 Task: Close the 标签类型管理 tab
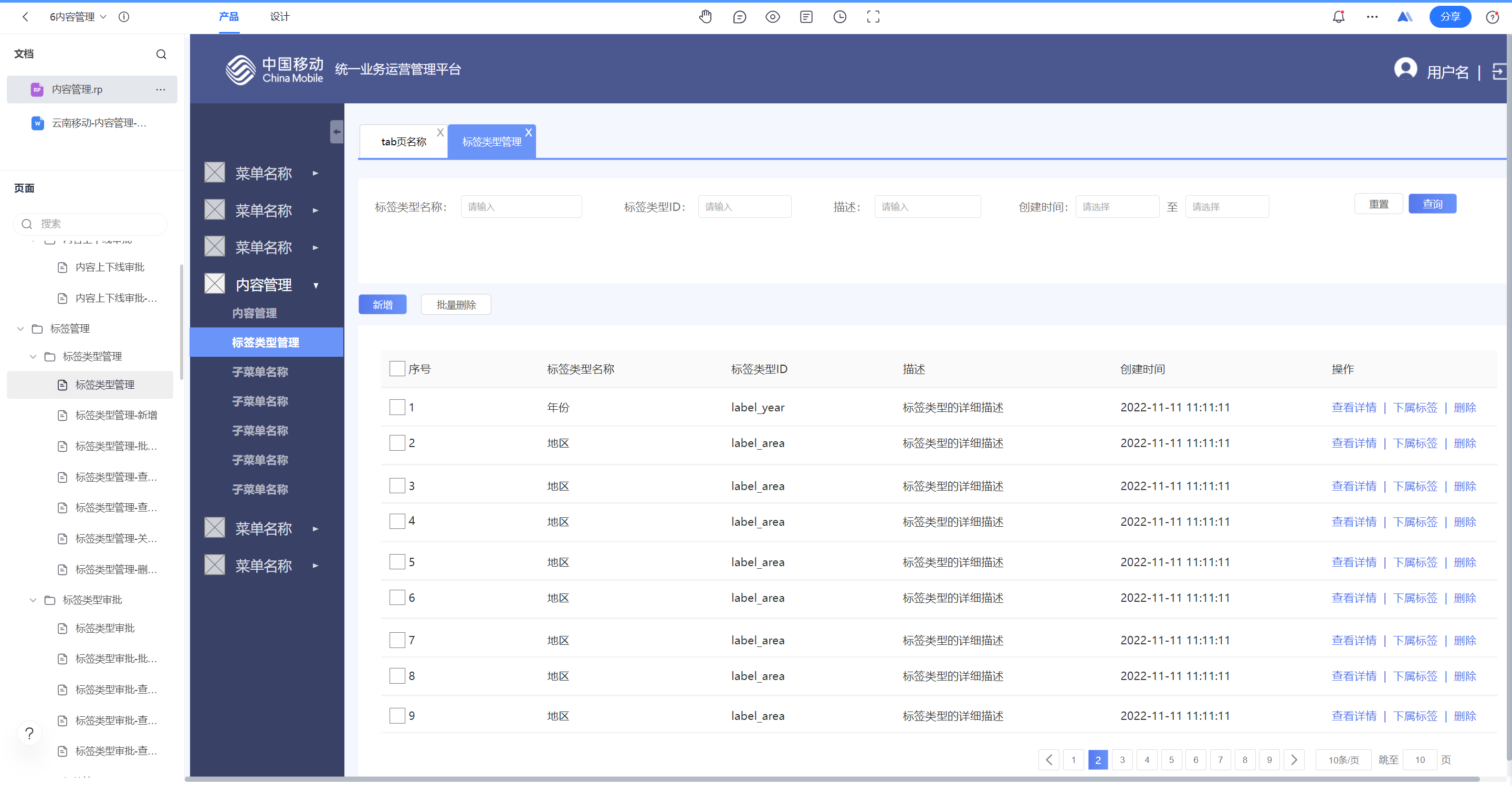[529, 133]
